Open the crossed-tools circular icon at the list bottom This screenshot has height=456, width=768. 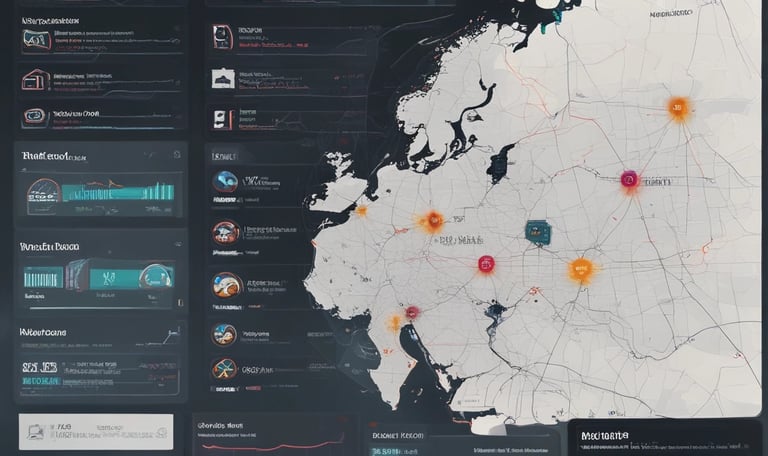(x=224, y=369)
